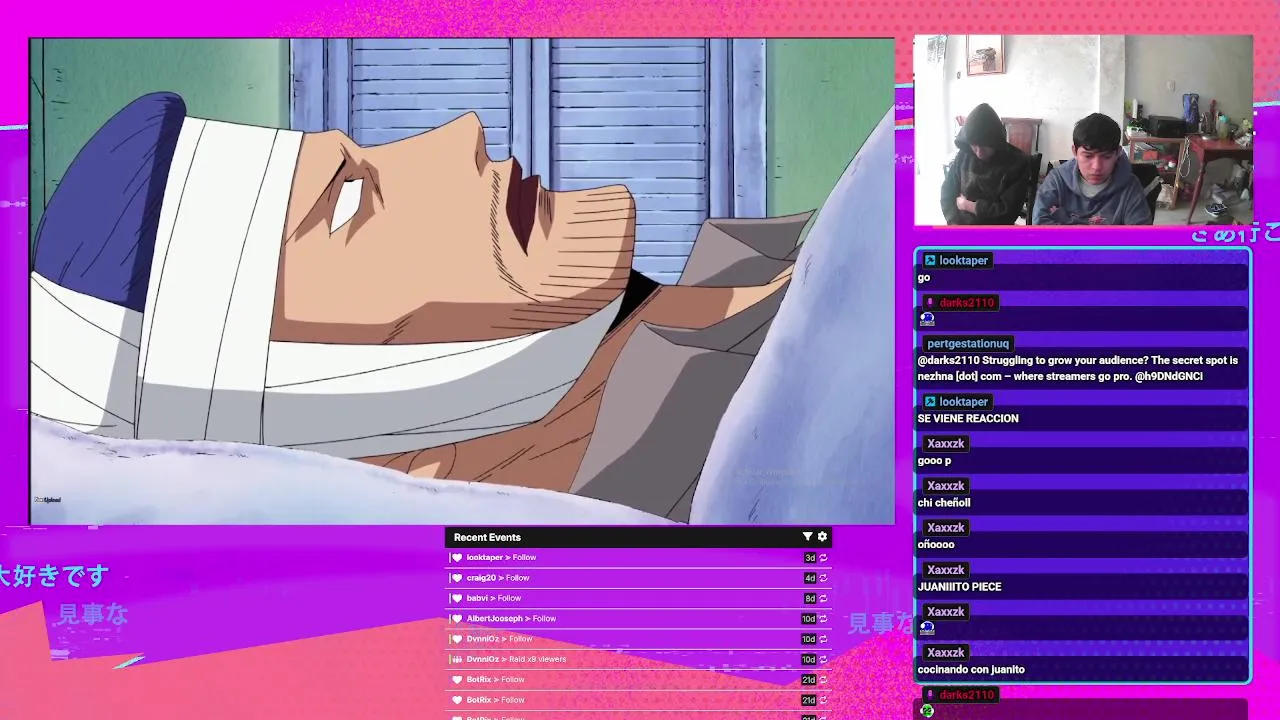The image size is (1280, 720).
Task: Click the Xaxxzk name above 'gooo p'
Action: 945,443
